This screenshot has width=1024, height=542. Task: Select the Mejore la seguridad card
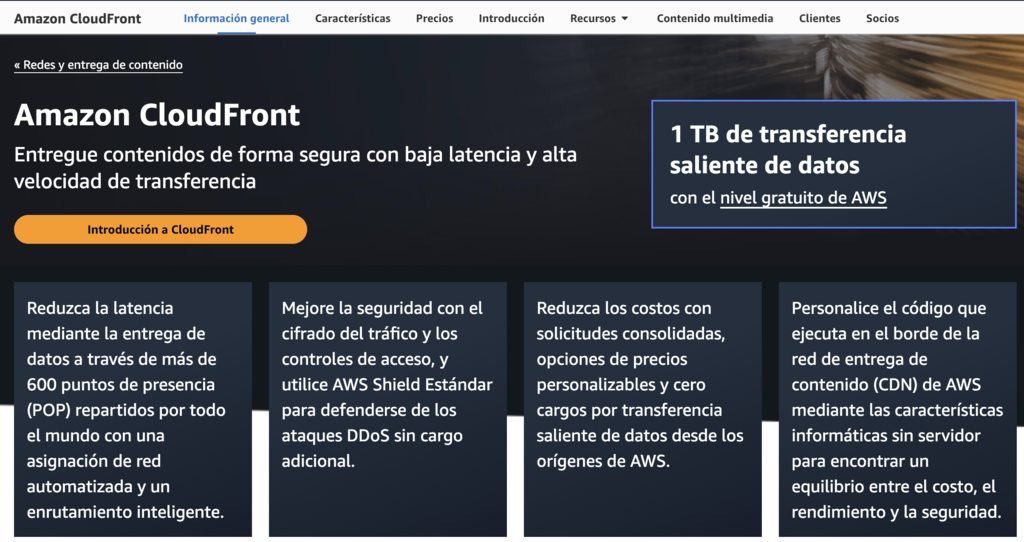pyautogui.click(x=388, y=409)
